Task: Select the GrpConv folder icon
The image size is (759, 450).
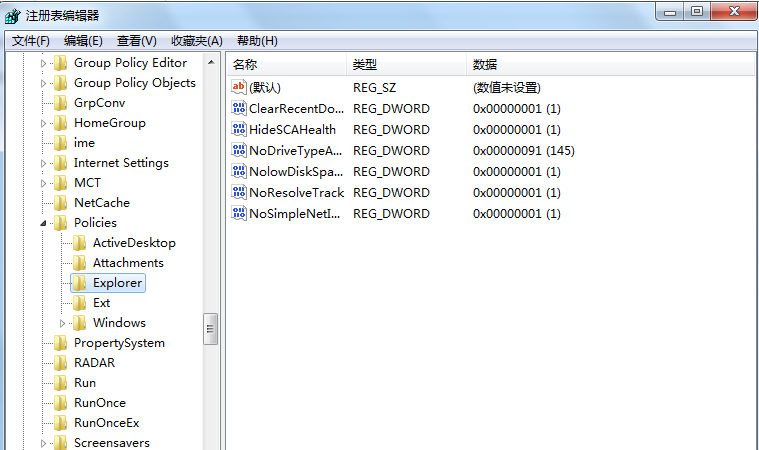Action: 61,103
